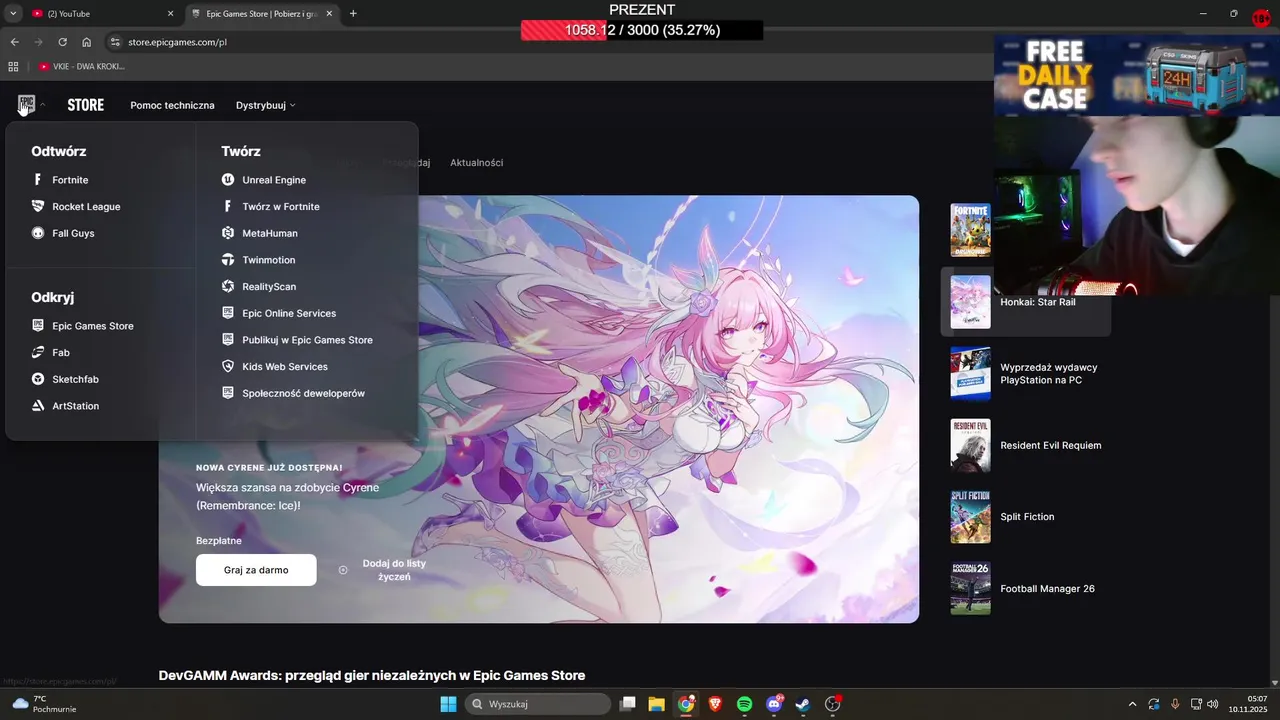Open the VKIE - DWA KROKI bookmark
This screenshot has height=720, width=1280.
[82, 66]
